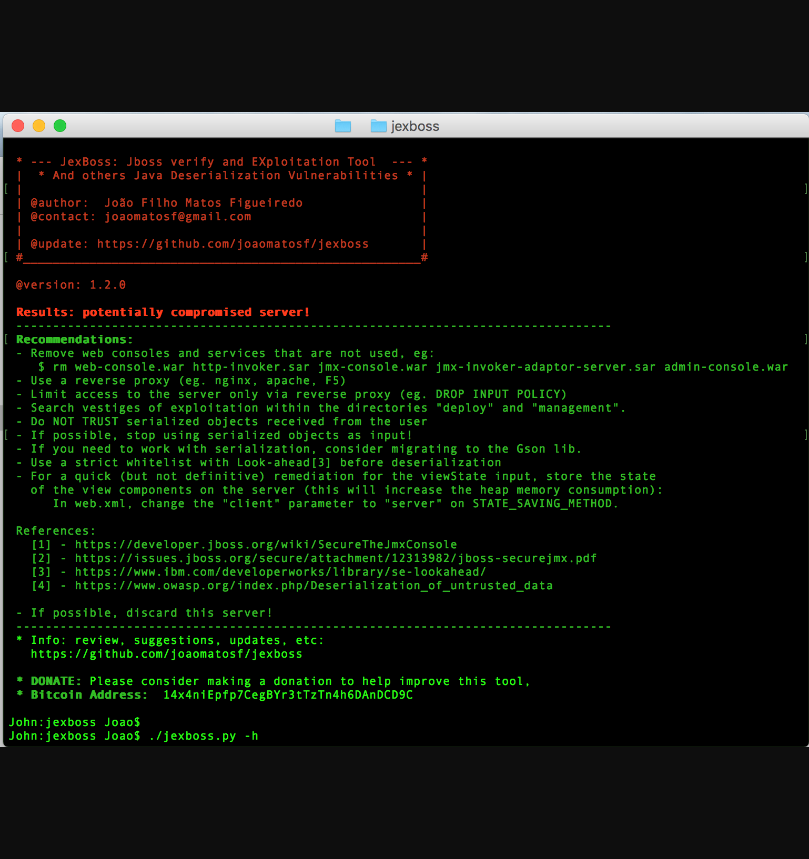809x859 pixels.
Task: Open reference [1] SecureTheJmxConsole URL
Action: (266, 545)
